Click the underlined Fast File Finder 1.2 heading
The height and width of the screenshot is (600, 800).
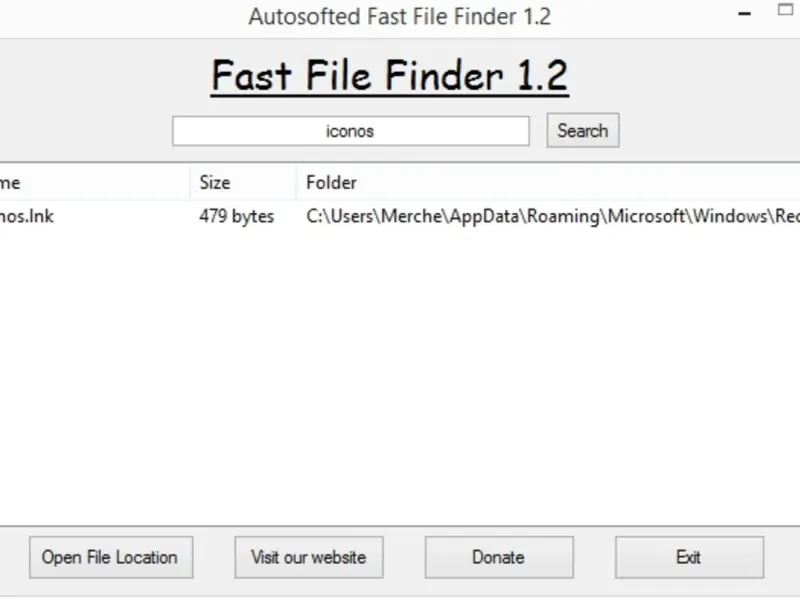point(389,76)
